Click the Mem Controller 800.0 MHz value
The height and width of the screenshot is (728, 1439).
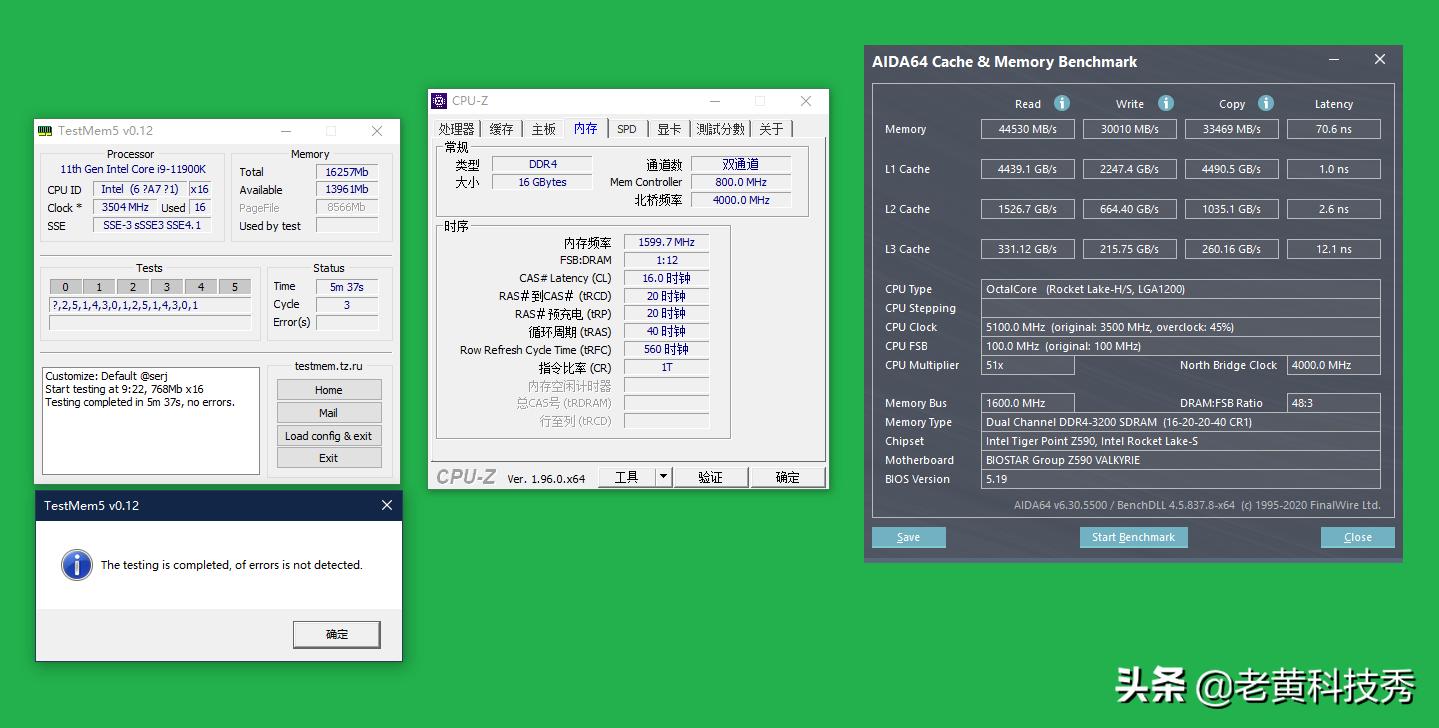741,182
